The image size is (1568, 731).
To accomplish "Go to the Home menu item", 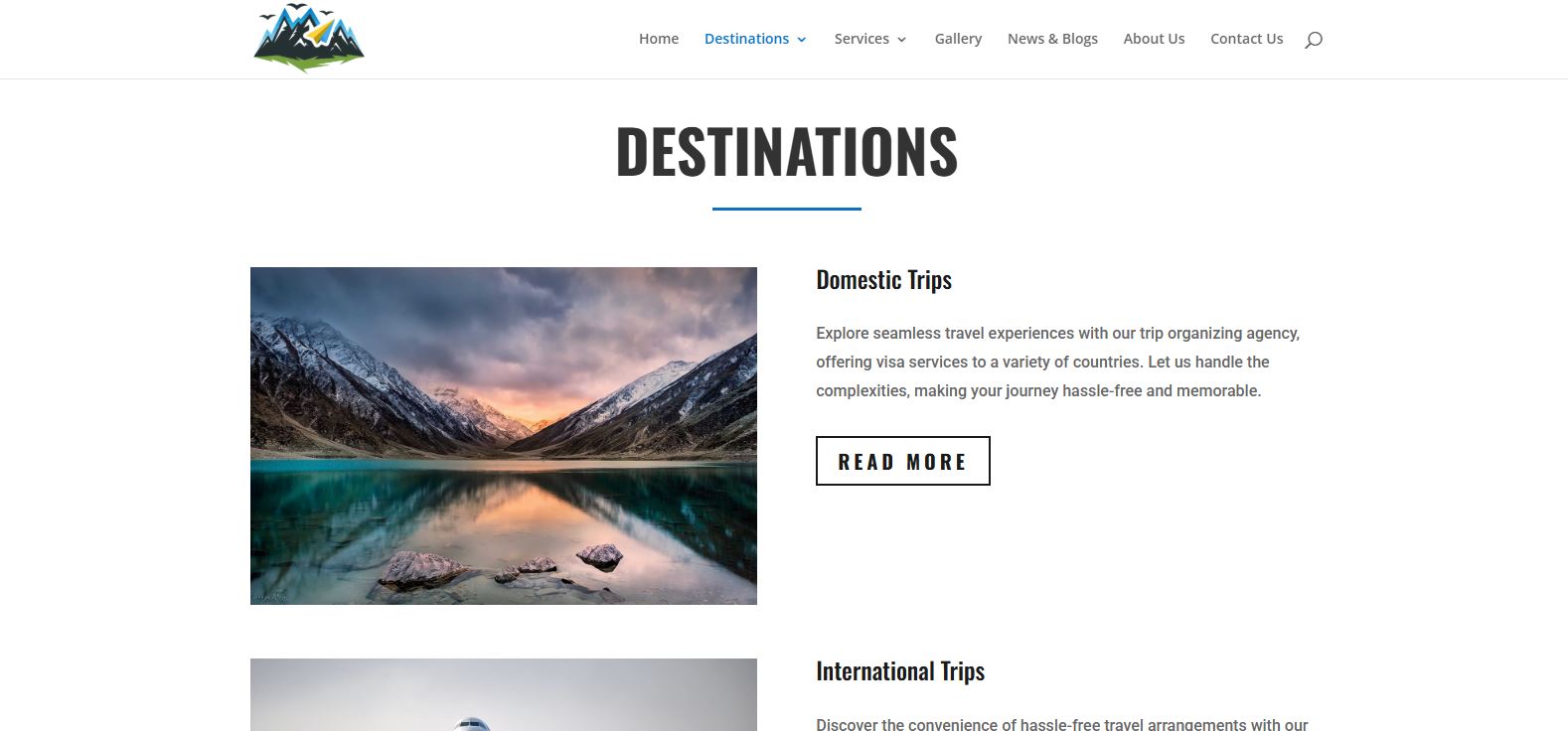I will 659,39.
